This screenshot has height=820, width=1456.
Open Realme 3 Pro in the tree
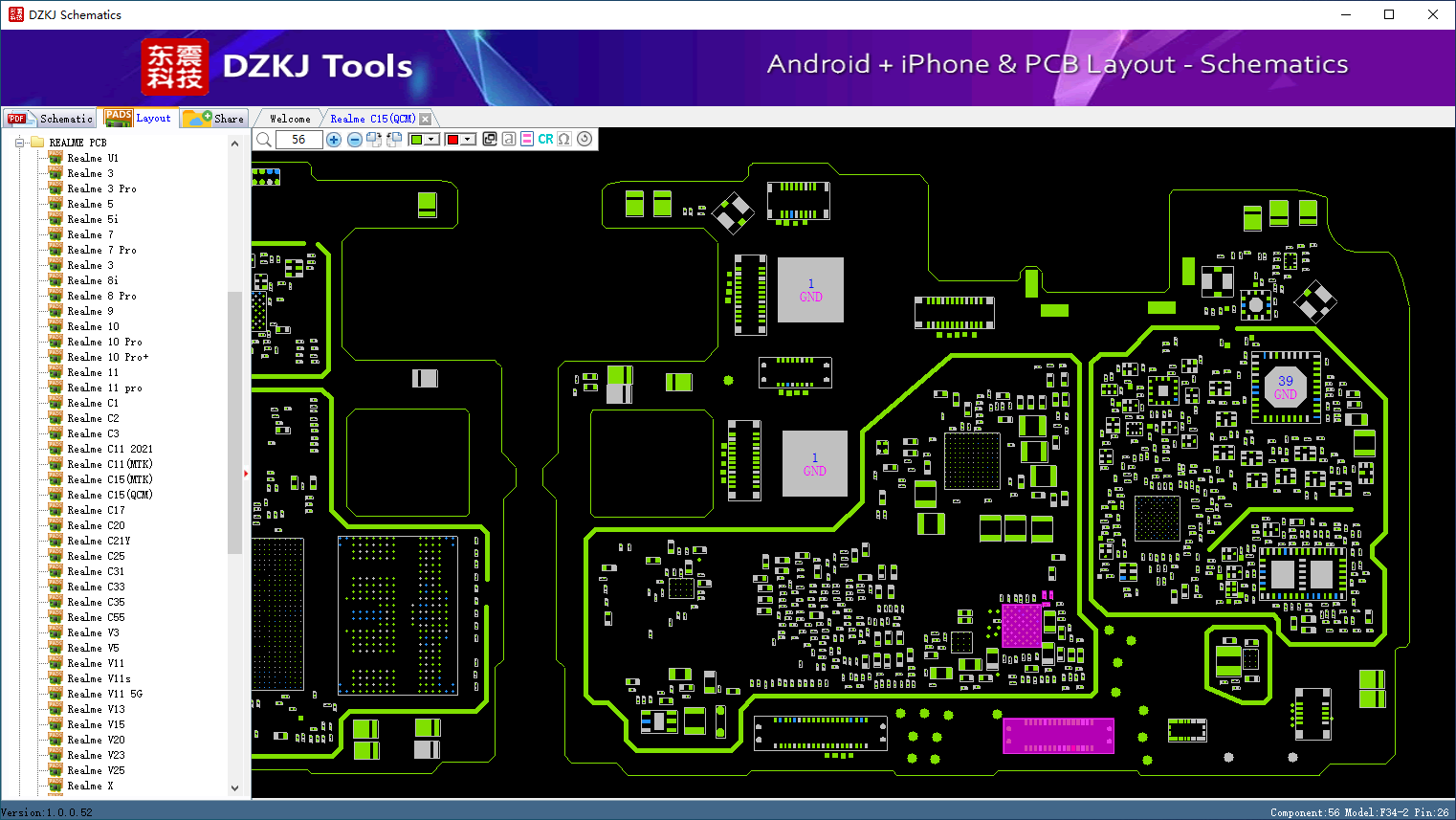click(101, 188)
